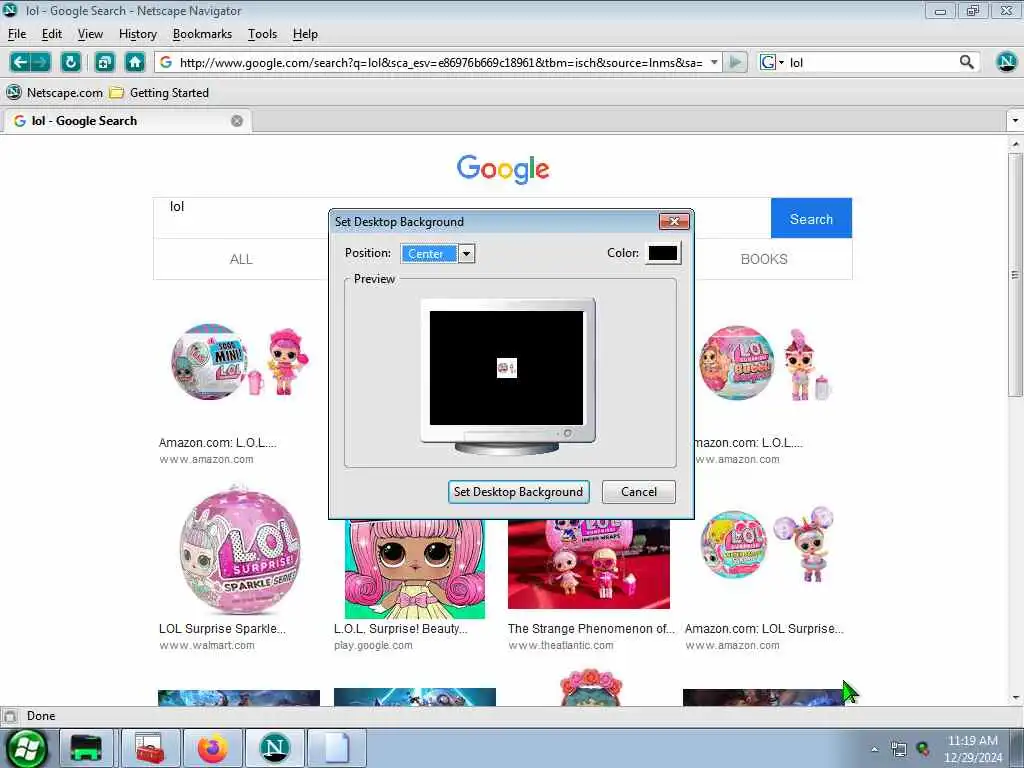Select the lol - Google Search tab
This screenshot has width=1024, height=768.
click(x=127, y=121)
